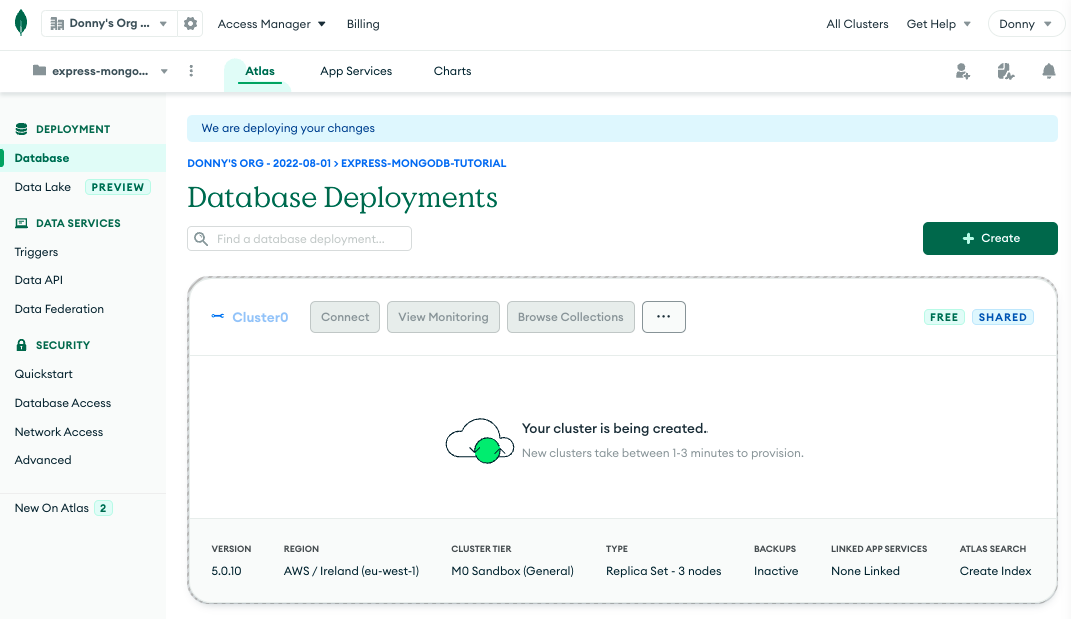Click the Deployment stack icon
The image size is (1071, 619).
point(22,129)
